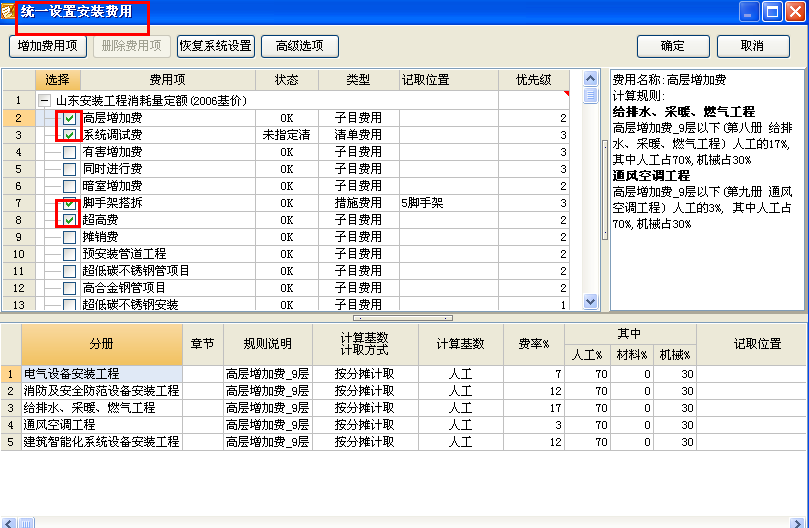
Task: Click the 费率% column header
Action: pos(534,344)
